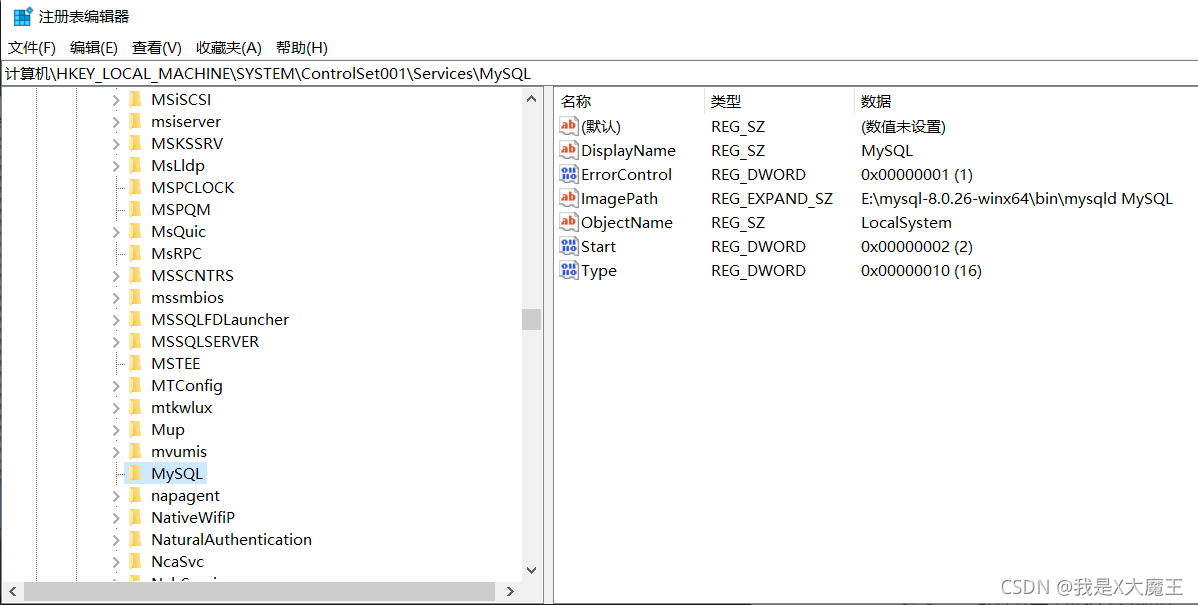Select the MSSCNTRS key
Image resolution: width=1198 pixels, height=605 pixels.
(x=192, y=276)
